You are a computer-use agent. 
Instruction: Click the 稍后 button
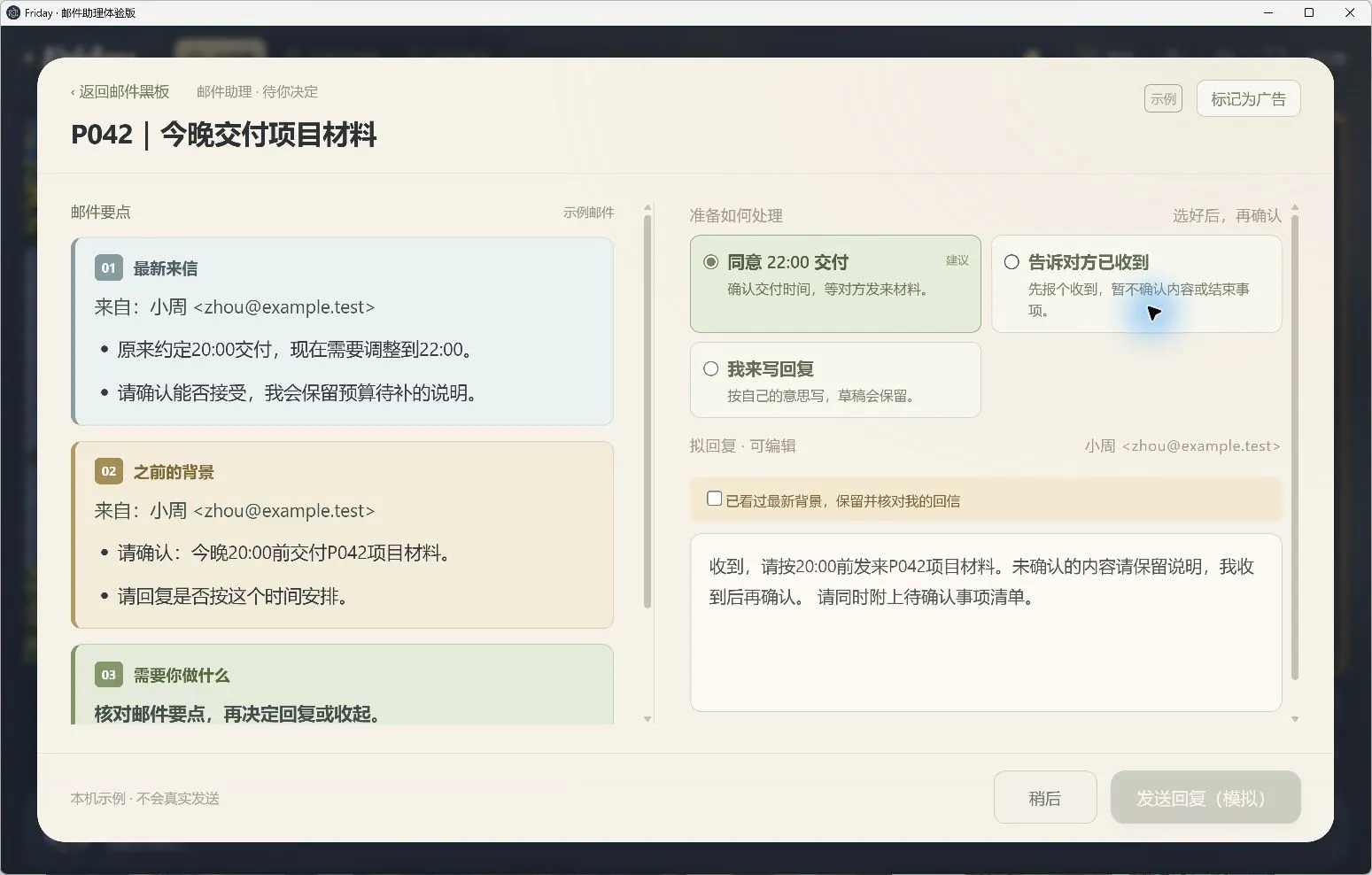(x=1045, y=798)
